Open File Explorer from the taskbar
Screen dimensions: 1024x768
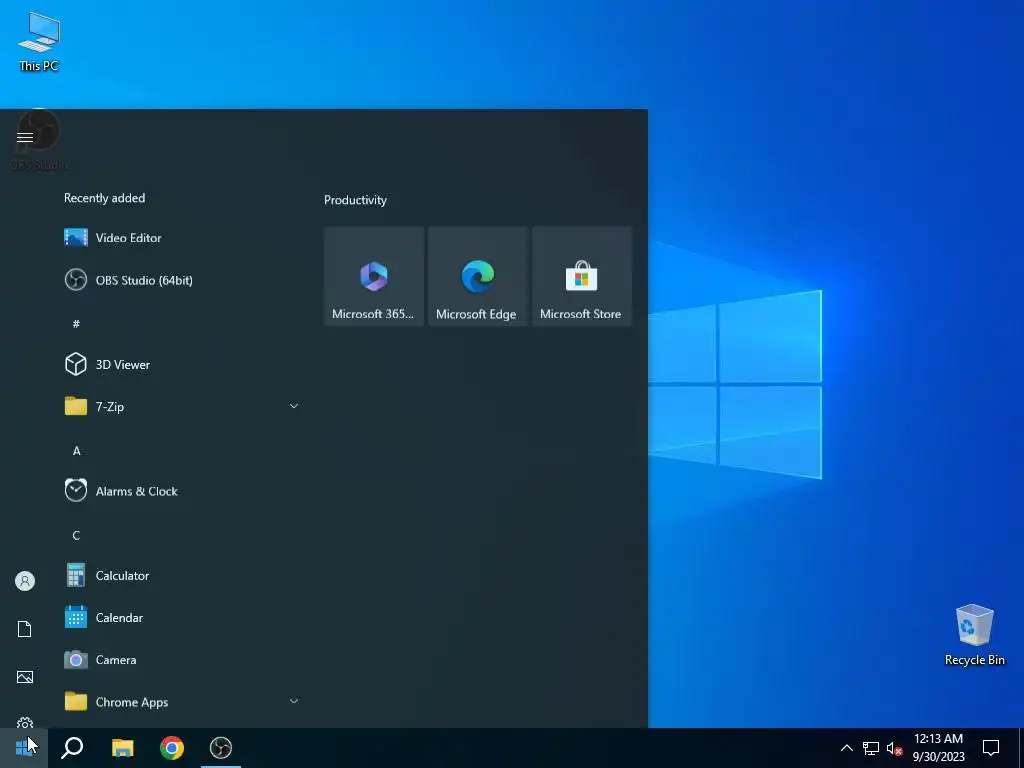[x=122, y=747]
